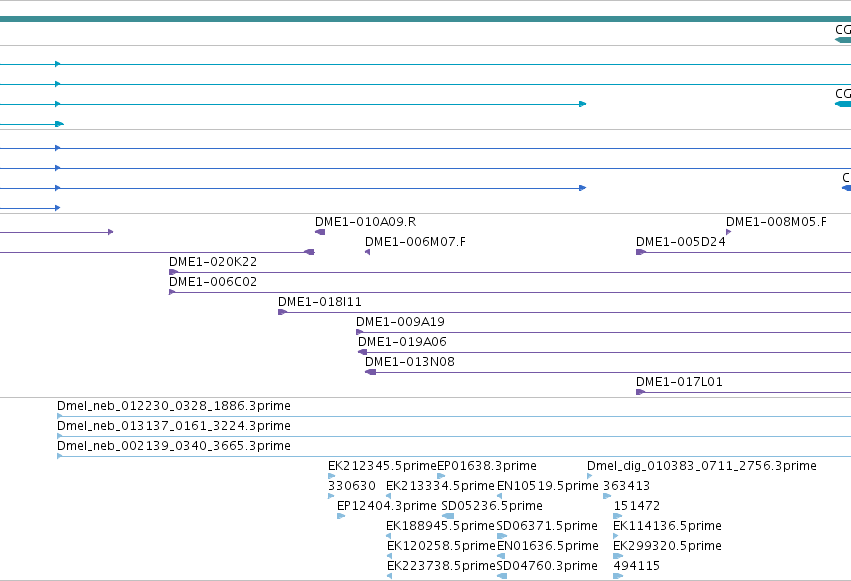The height and width of the screenshot is (581, 851).
Task: Select the DME1-017L01 clone label
Action: pos(679,382)
